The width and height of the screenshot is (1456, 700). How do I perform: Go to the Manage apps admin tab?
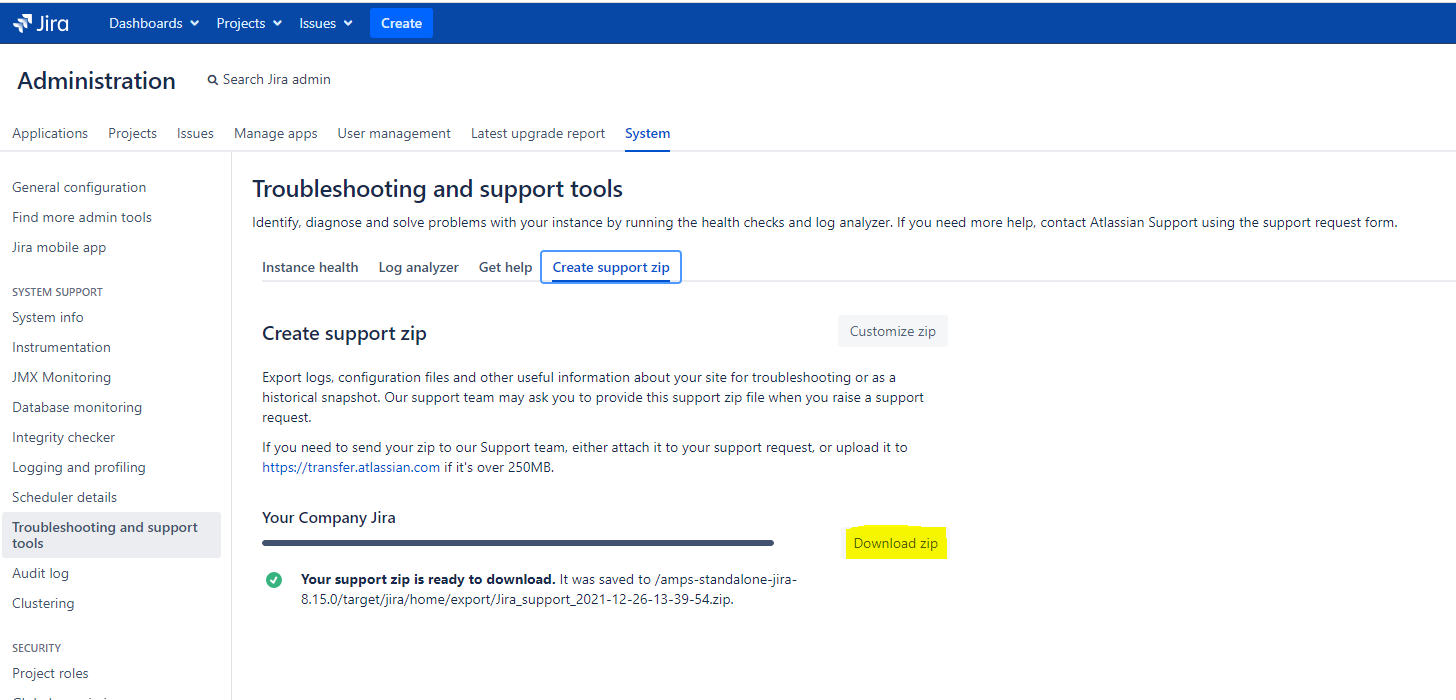[275, 133]
